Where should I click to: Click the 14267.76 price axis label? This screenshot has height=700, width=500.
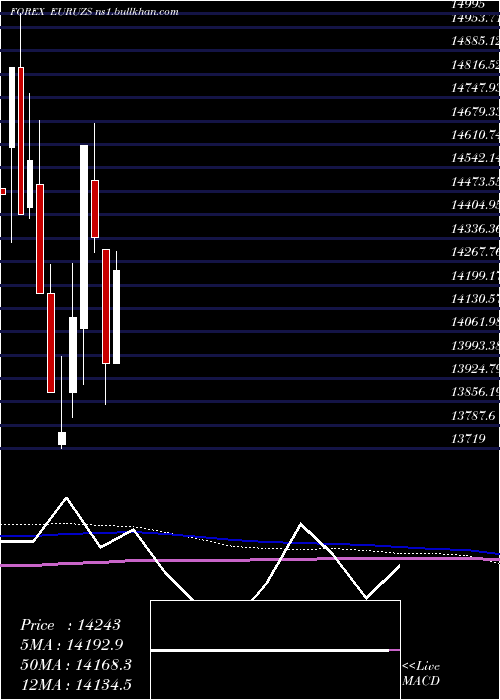pyautogui.click(x=475, y=253)
